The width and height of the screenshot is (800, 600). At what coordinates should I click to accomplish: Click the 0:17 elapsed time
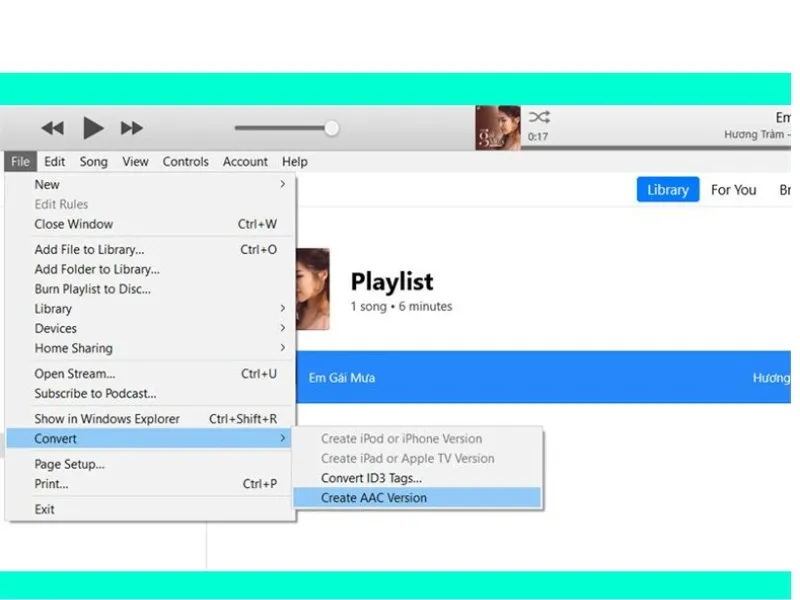538,137
